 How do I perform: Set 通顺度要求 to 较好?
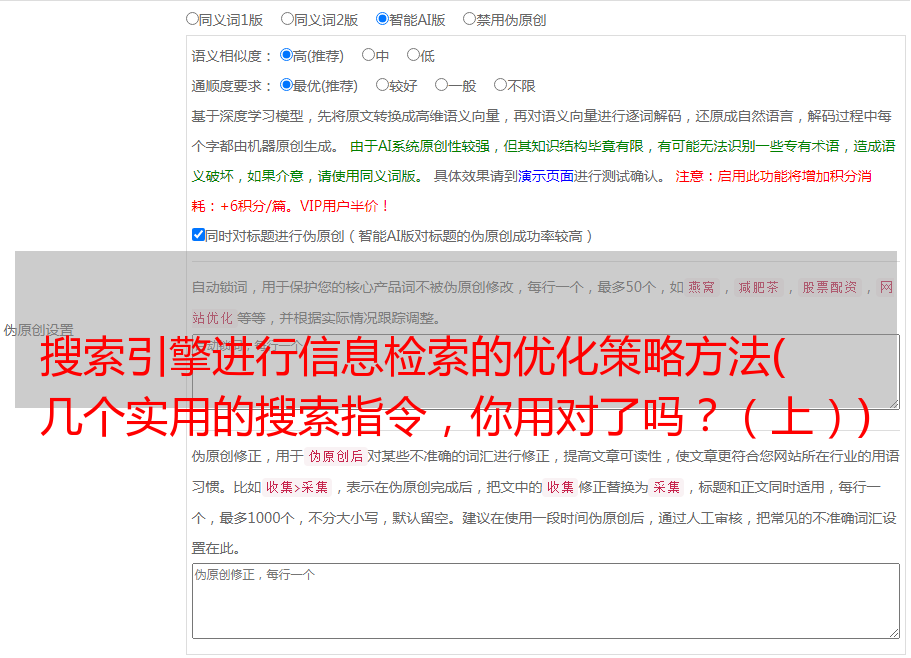tap(382, 85)
